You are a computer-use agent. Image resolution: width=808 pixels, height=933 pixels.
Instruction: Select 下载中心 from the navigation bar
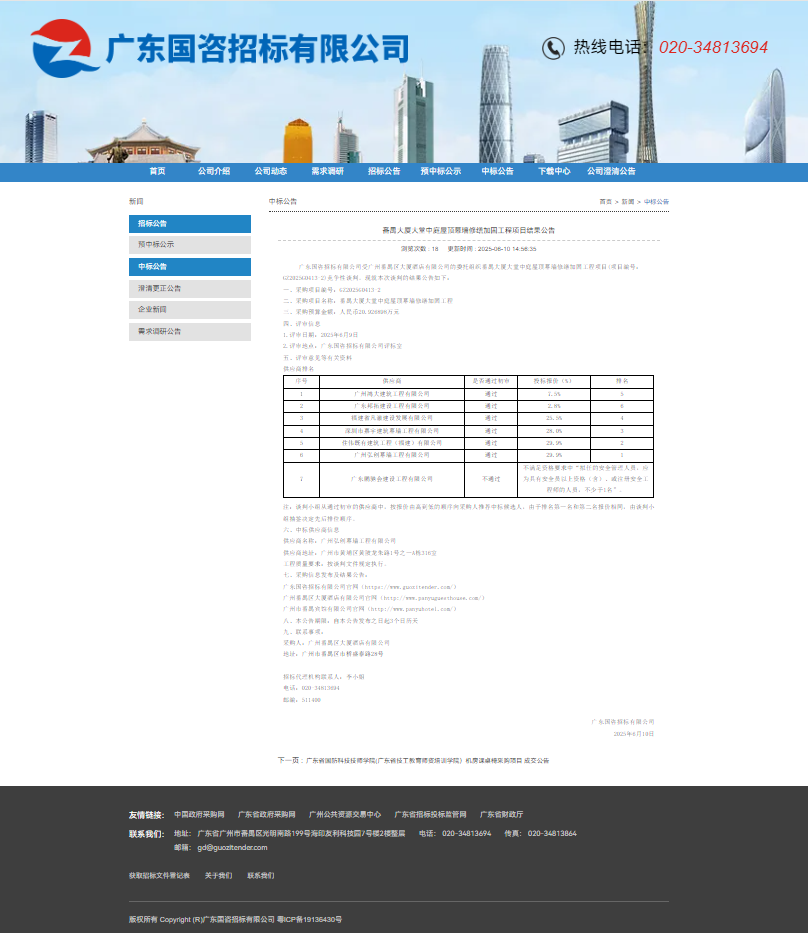(x=554, y=172)
